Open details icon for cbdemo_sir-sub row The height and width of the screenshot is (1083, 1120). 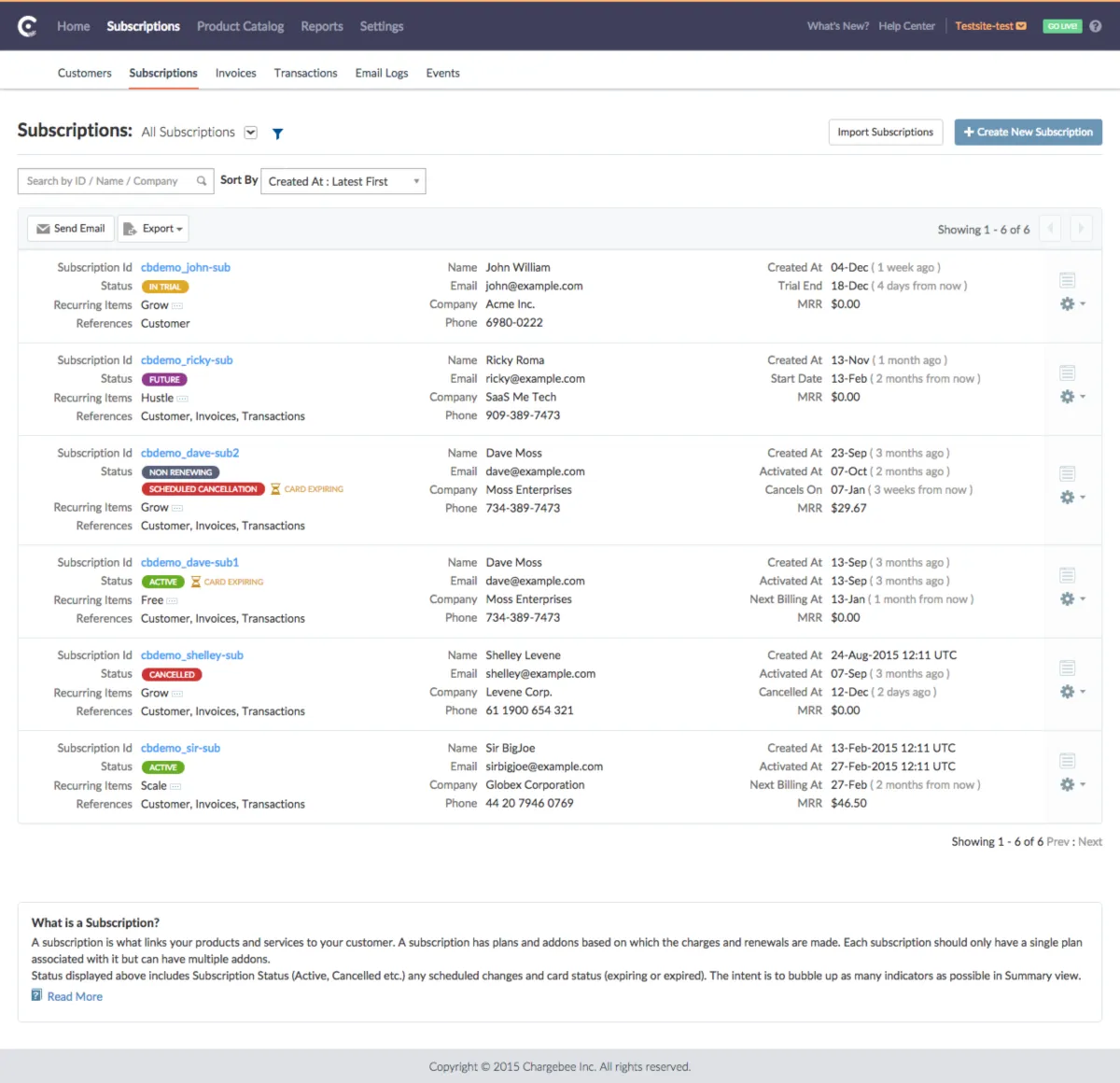[1068, 761]
